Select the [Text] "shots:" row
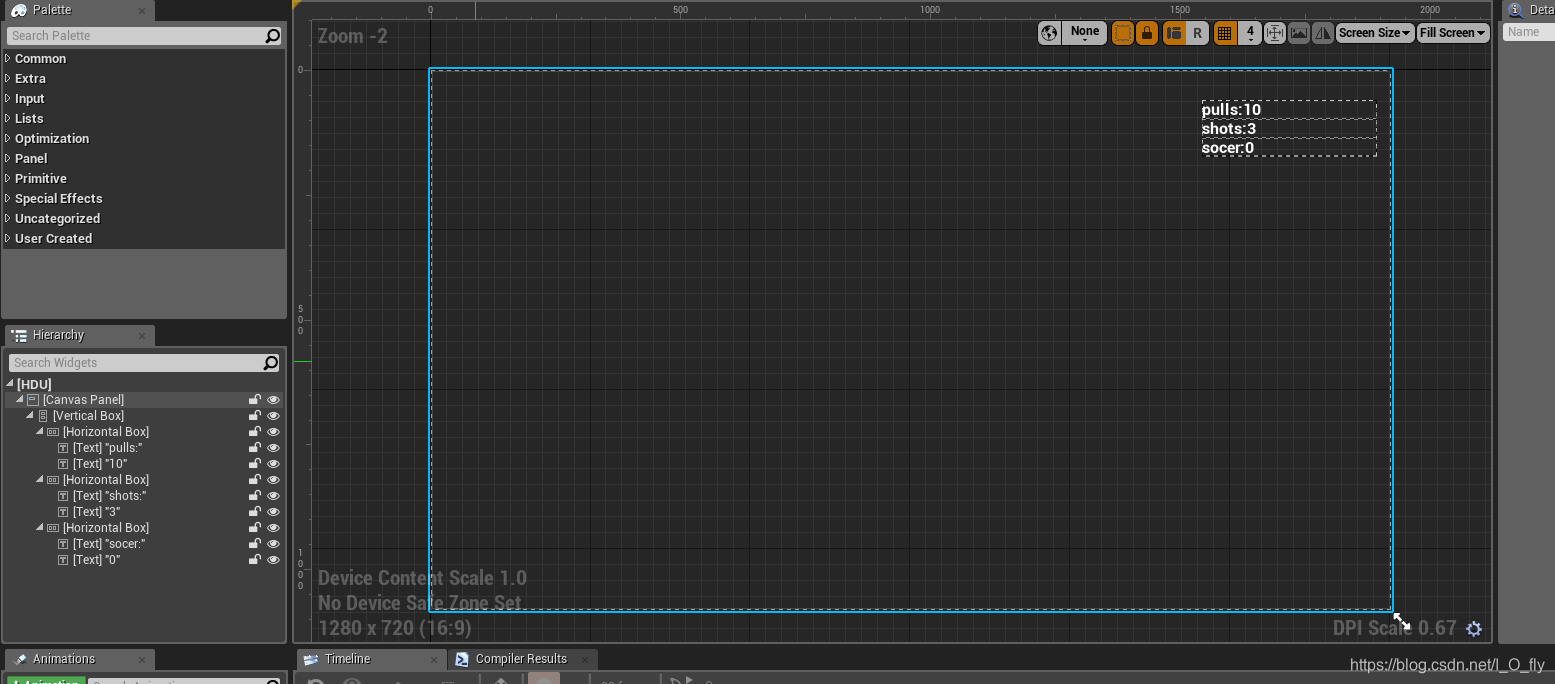 143,496
